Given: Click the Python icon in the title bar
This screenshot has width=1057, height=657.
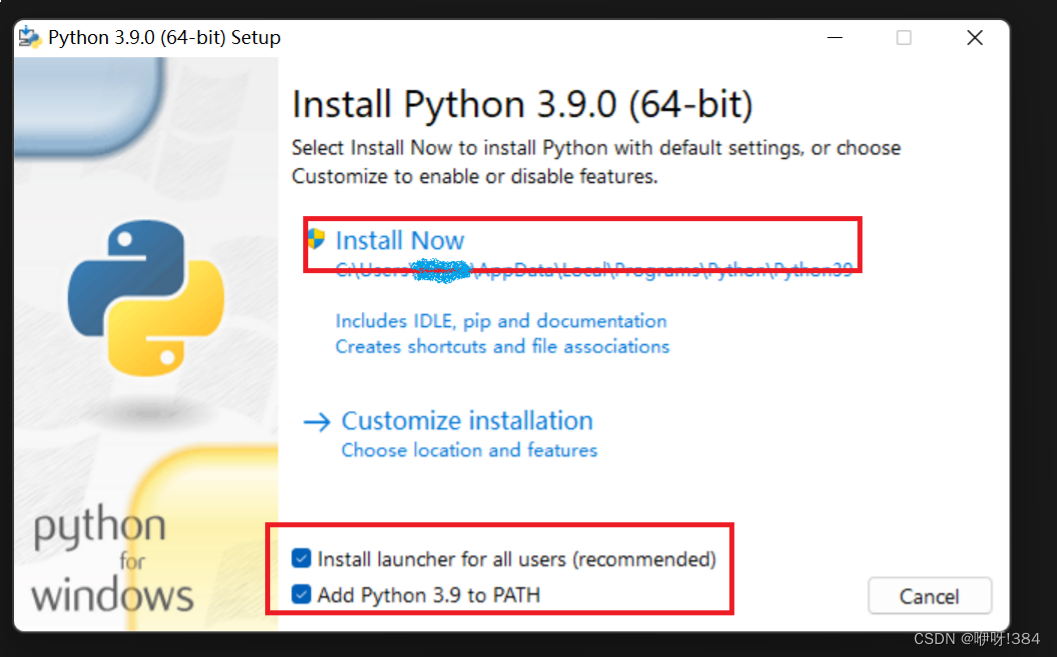Looking at the screenshot, I should (x=30, y=37).
